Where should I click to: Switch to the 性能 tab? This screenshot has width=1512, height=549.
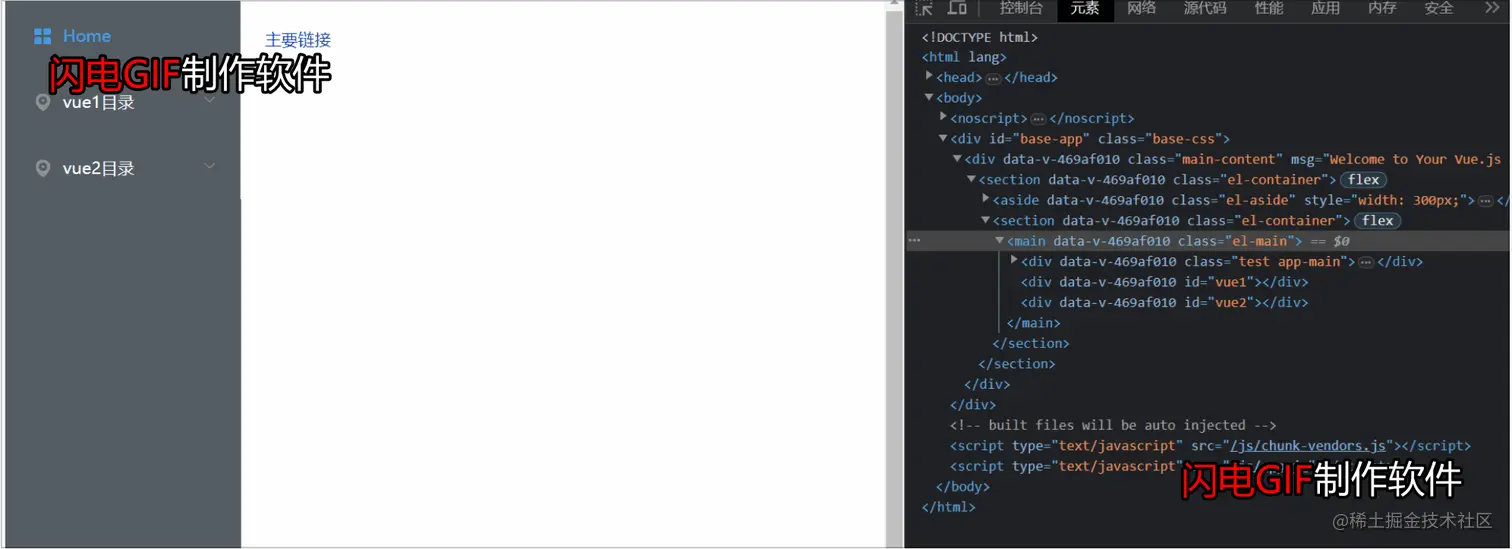pos(1269,8)
